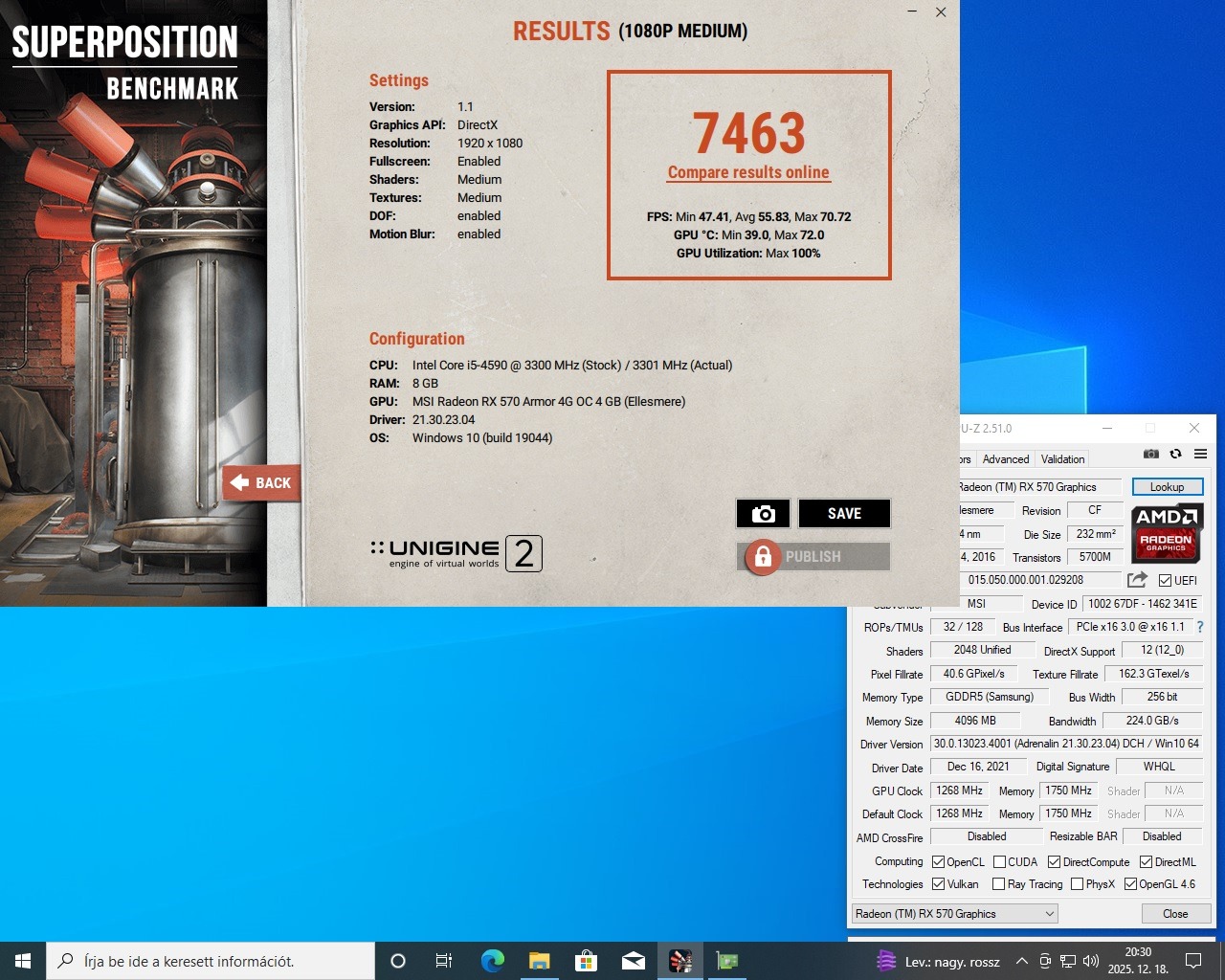Open the notification center icon
Screen dimensions: 1225x980
tap(1193, 961)
